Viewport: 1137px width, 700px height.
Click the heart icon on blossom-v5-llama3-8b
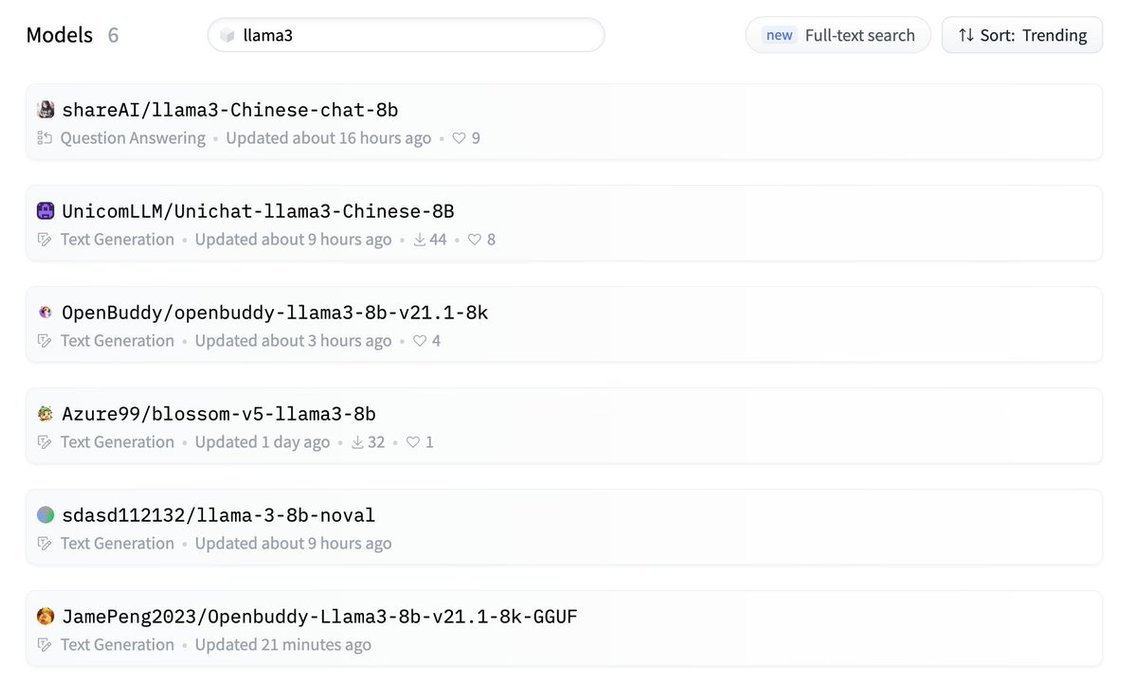(413, 442)
